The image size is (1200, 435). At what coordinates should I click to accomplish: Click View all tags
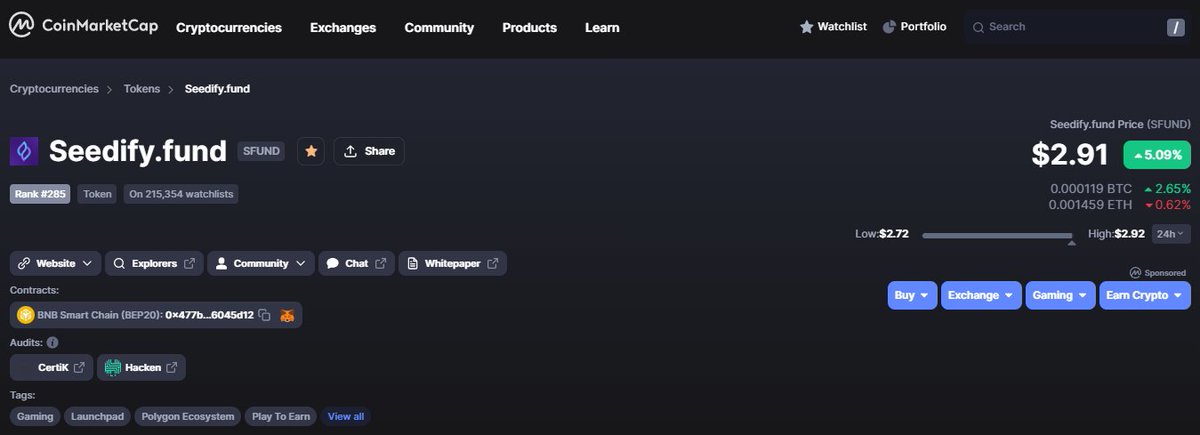click(x=346, y=416)
